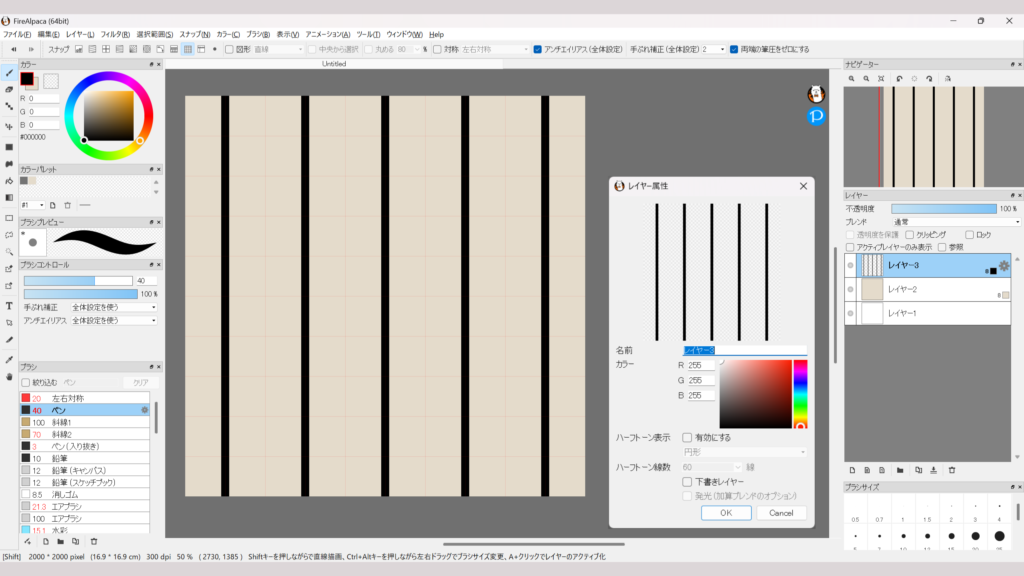Open the フィルタ menu
Screen dimensions: 1024x576
(115, 34)
